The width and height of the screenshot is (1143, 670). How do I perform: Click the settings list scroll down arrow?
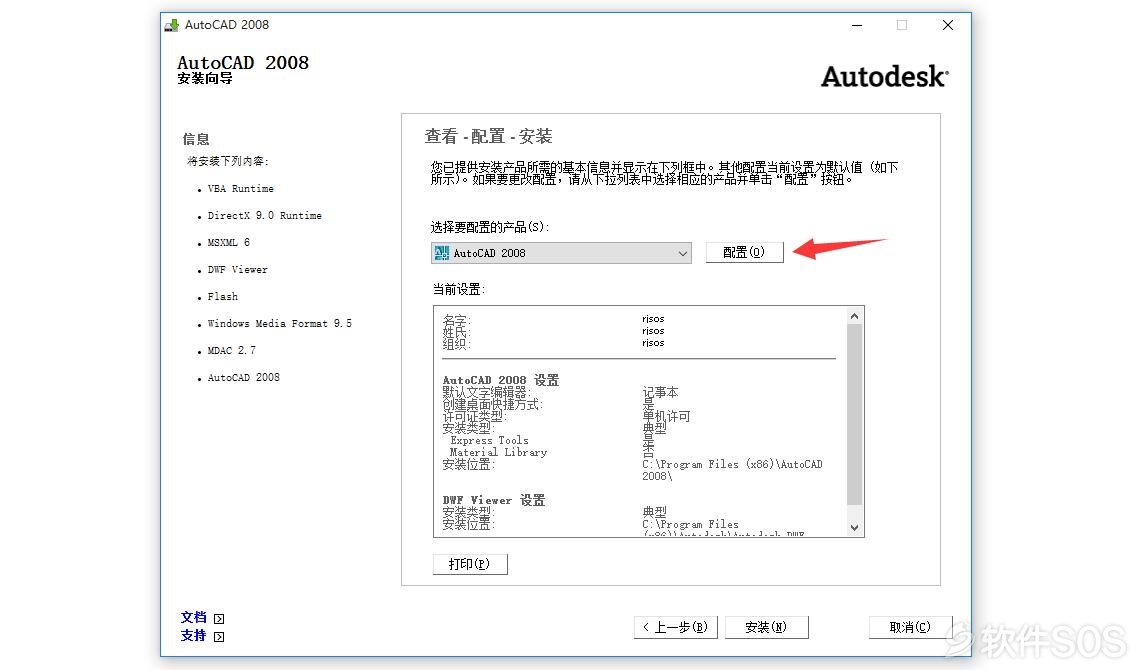pyautogui.click(x=854, y=528)
